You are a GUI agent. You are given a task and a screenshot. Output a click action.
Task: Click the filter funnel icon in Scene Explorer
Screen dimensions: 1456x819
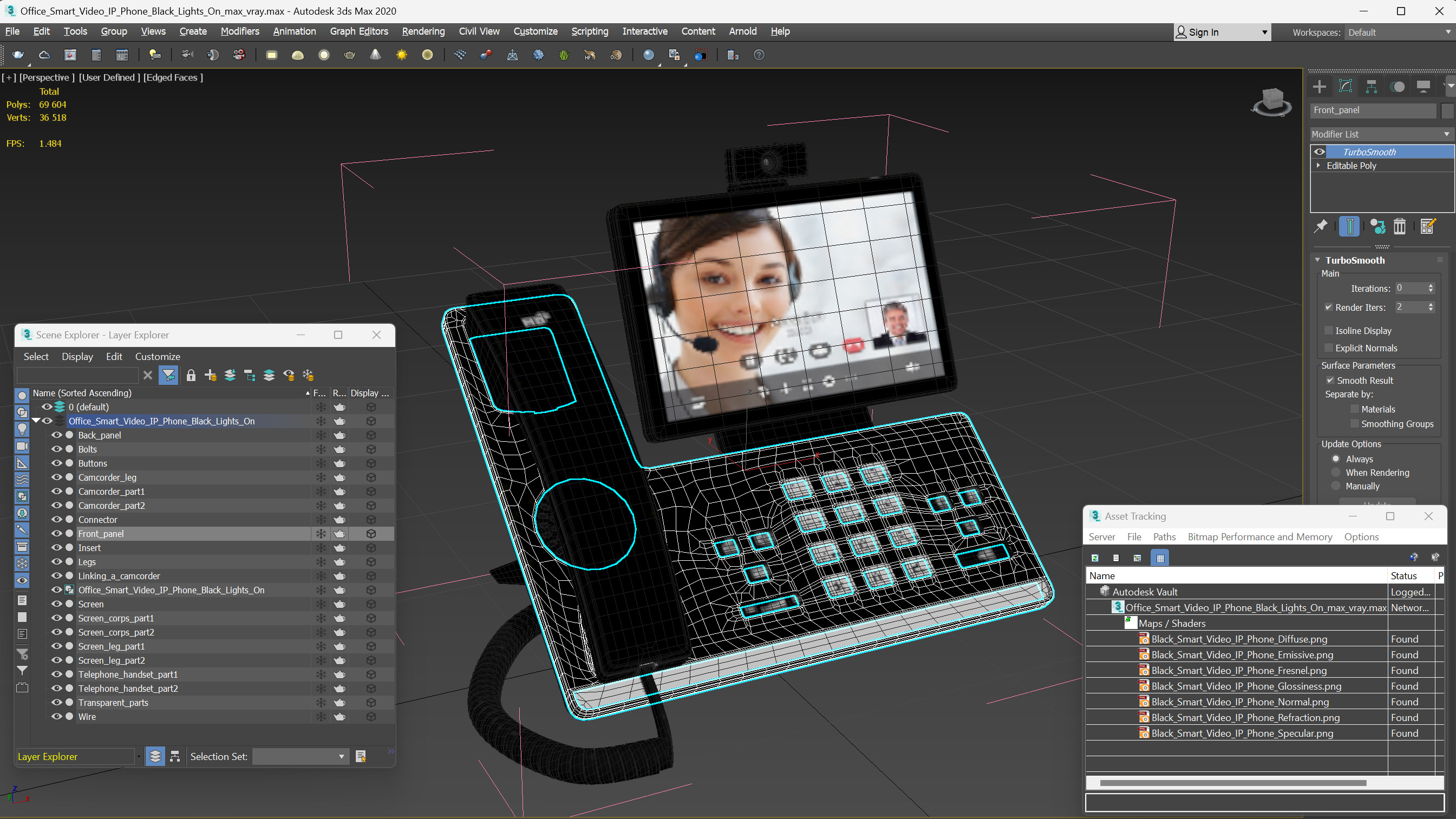point(168,375)
